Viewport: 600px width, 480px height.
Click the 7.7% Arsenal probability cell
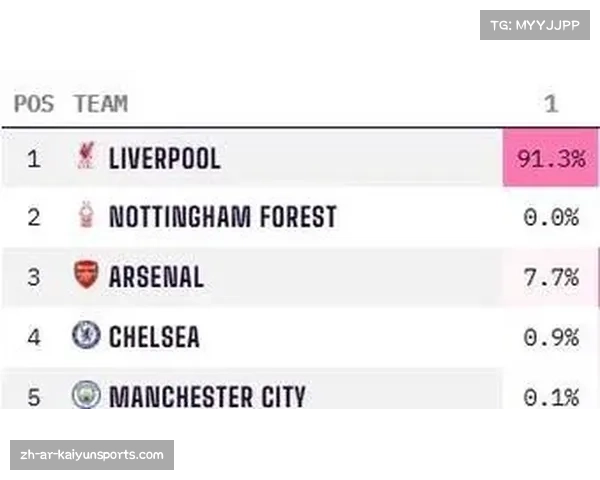(551, 277)
